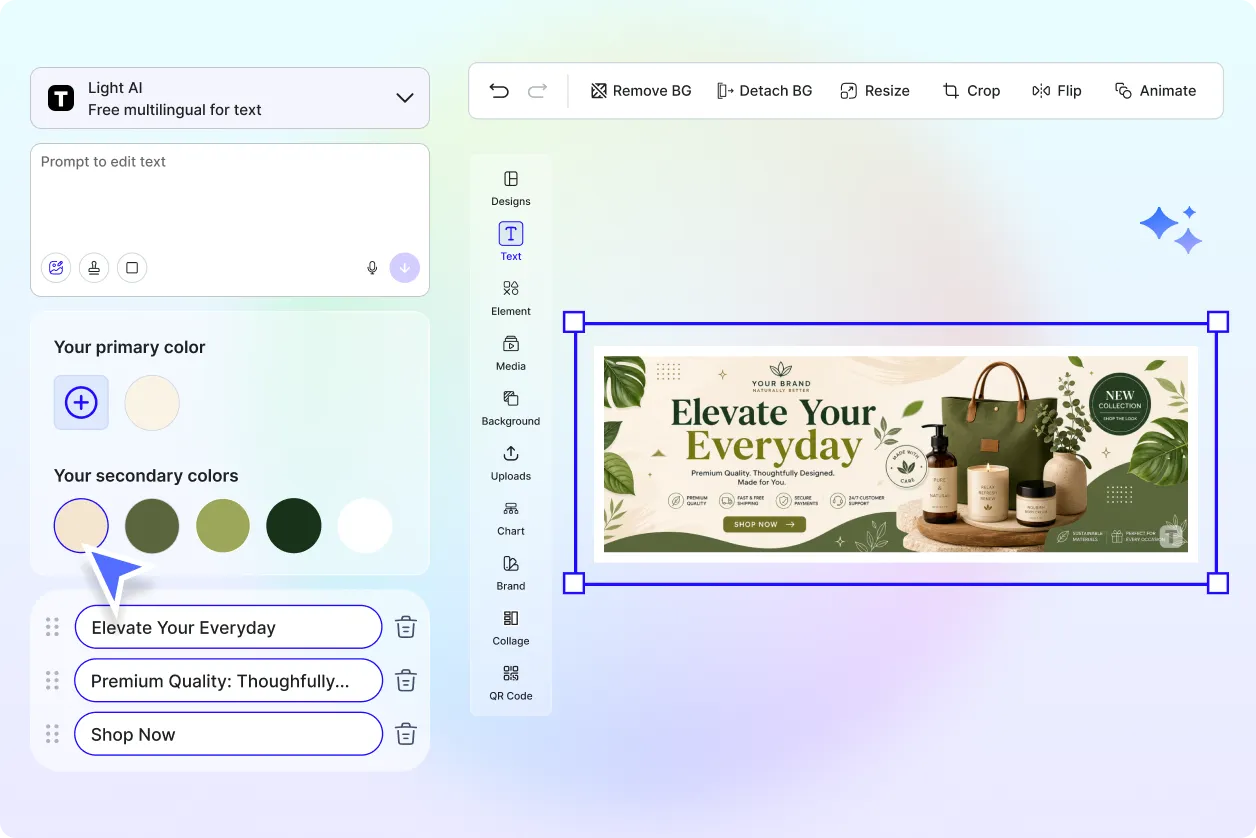Click drag handle beside Shop Now row
Screen dimensions: 1256x838
(x=52, y=733)
